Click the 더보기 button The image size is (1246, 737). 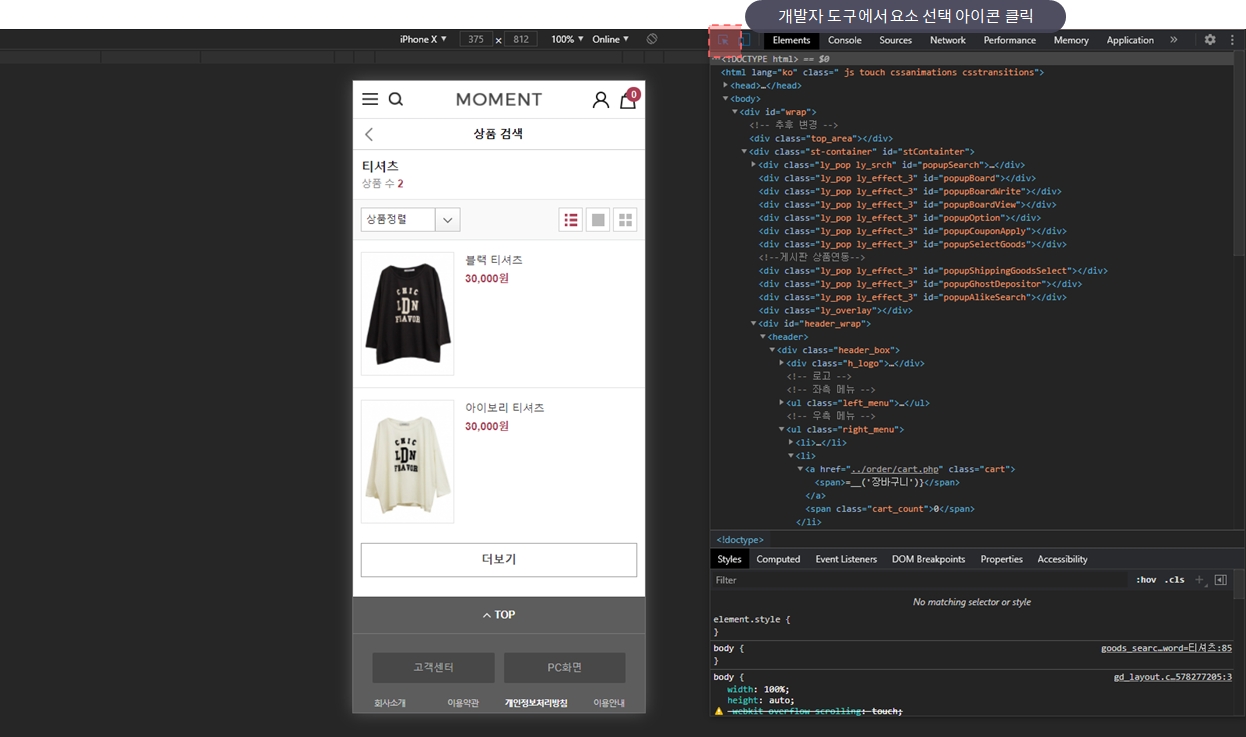(x=498, y=560)
